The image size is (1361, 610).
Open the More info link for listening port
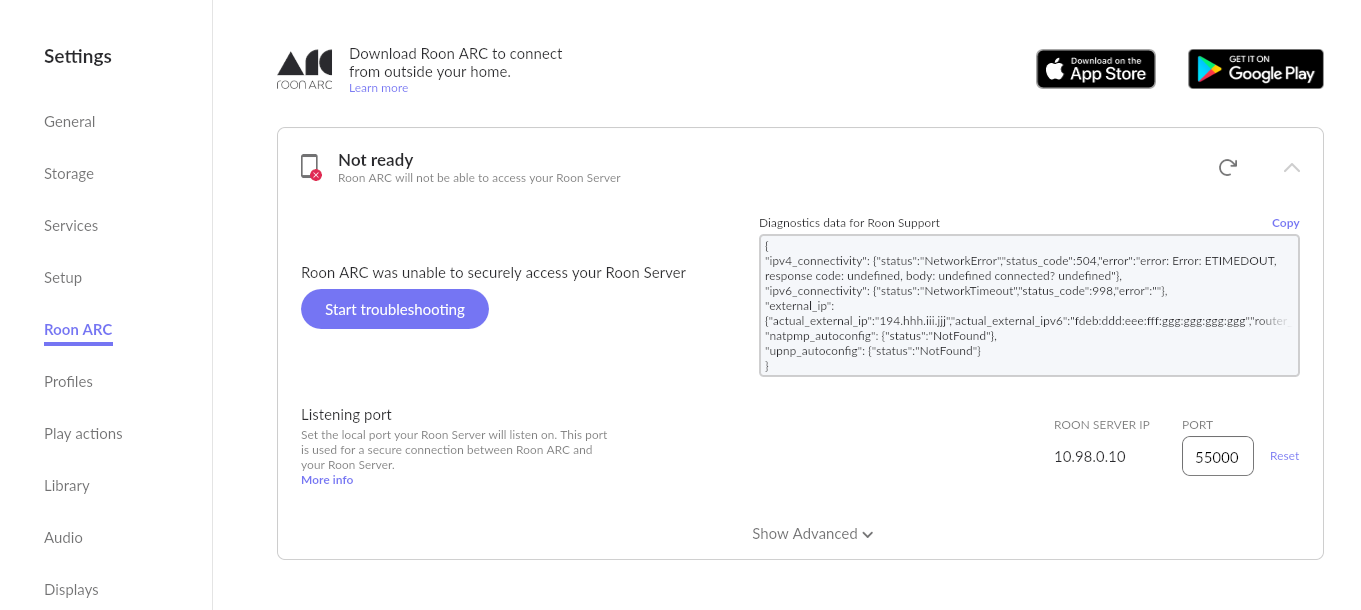coord(327,480)
